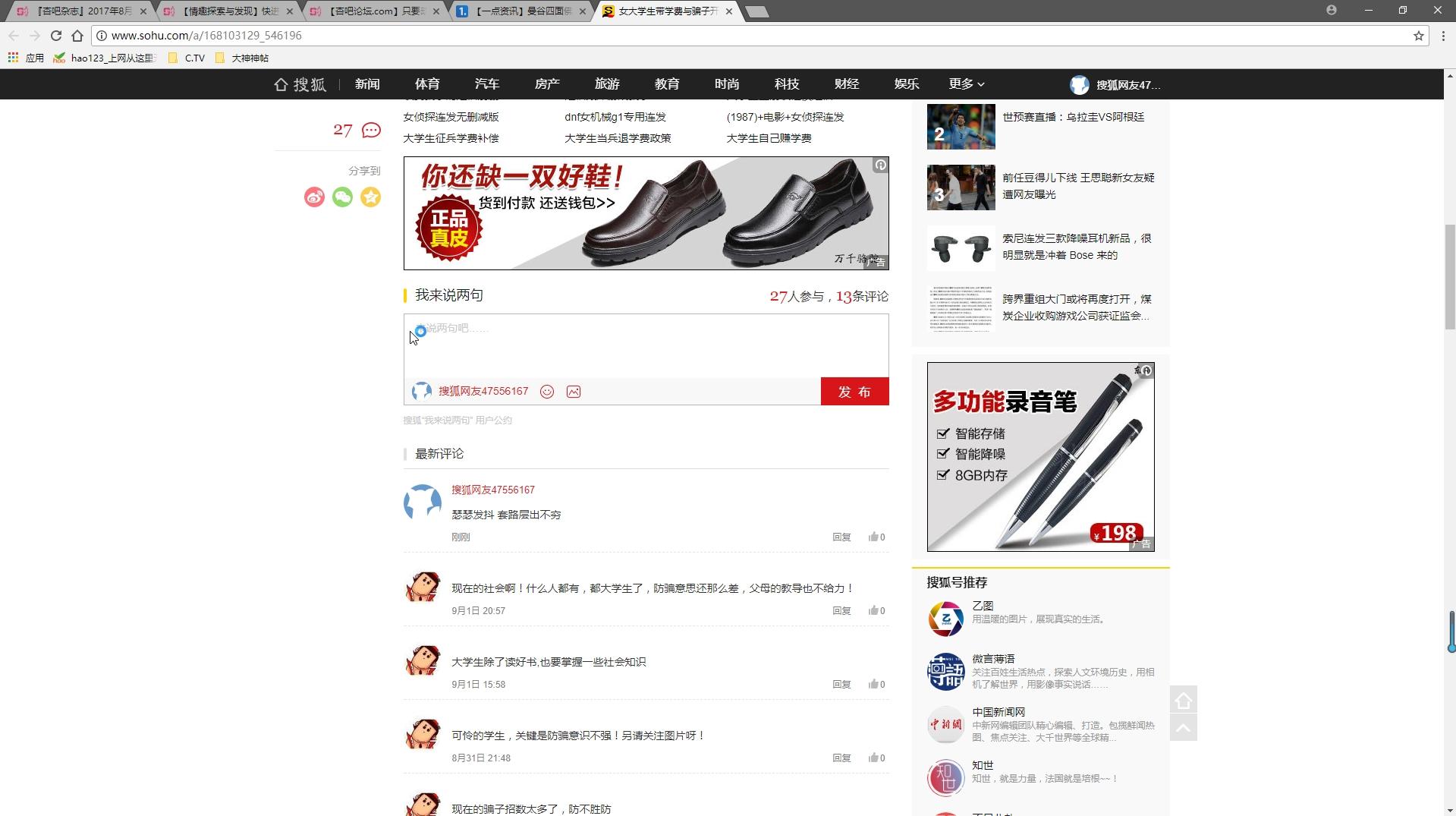Share the article to Weibo

click(314, 197)
